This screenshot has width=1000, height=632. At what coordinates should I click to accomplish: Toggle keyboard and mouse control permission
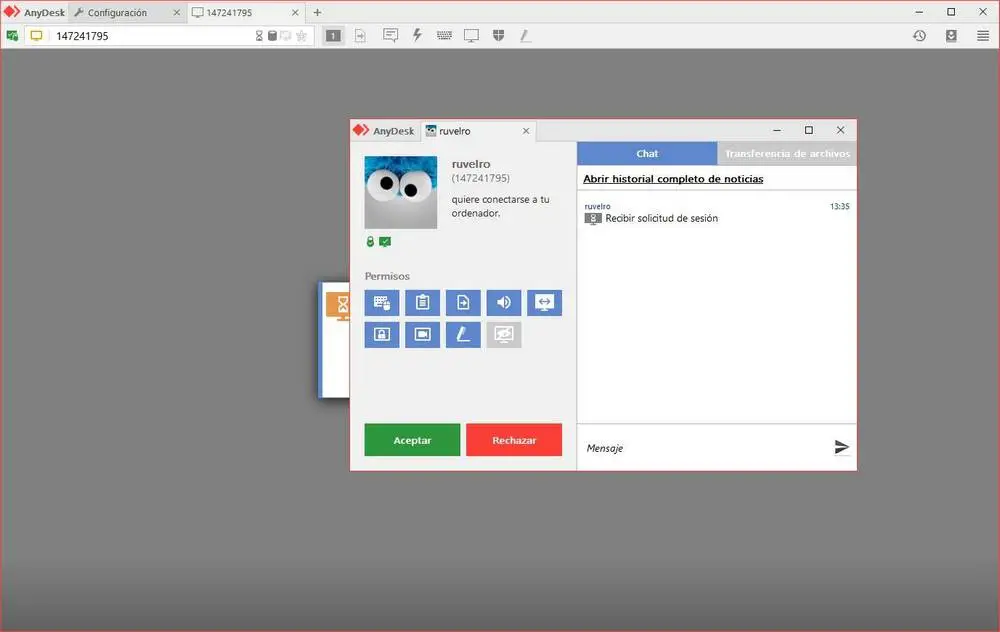tap(382, 303)
